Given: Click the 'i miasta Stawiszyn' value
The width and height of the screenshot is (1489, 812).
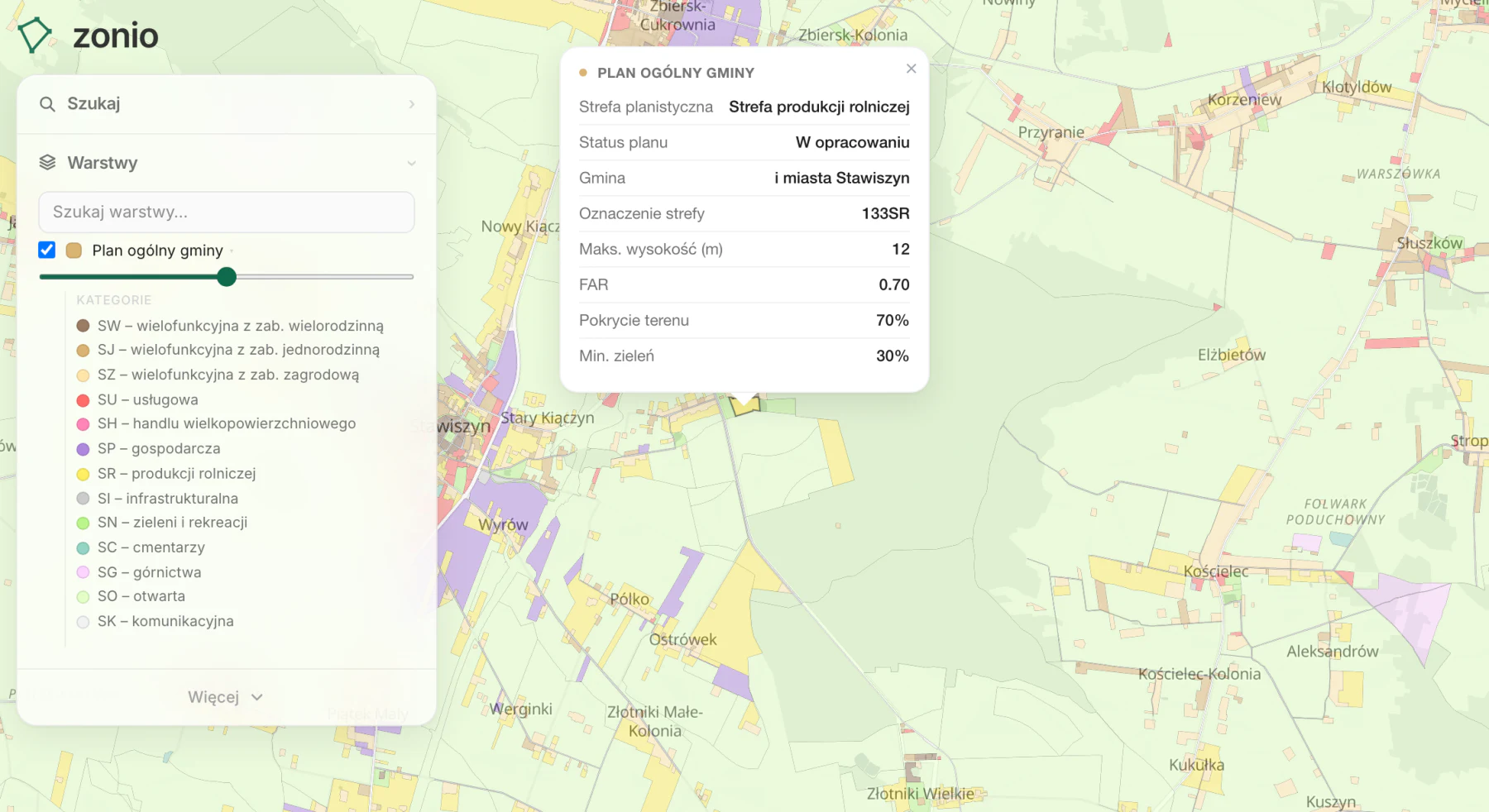Looking at the screenshot, I should [841, 178].
